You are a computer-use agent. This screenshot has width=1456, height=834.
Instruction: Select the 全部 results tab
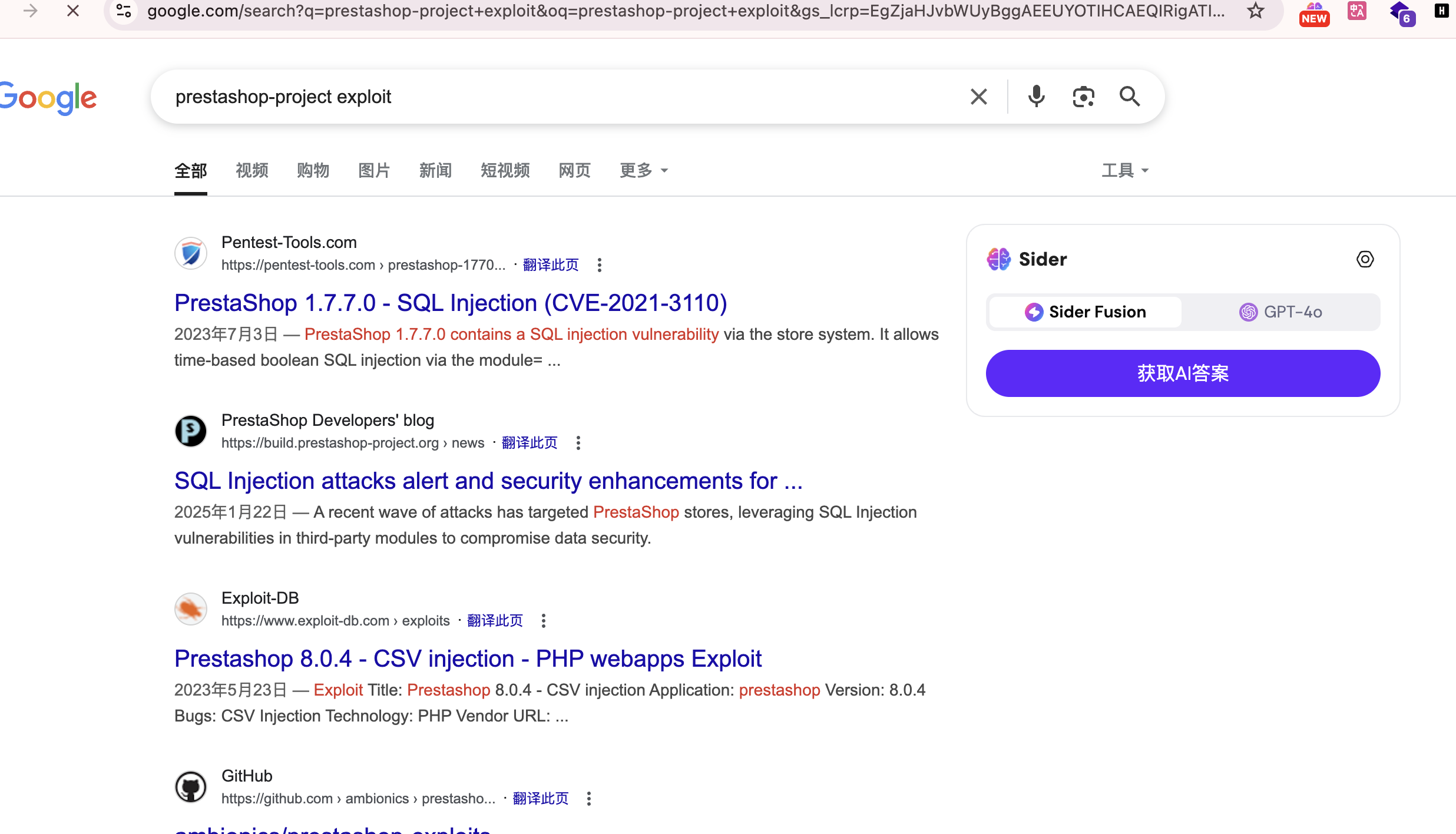[191, 171]
